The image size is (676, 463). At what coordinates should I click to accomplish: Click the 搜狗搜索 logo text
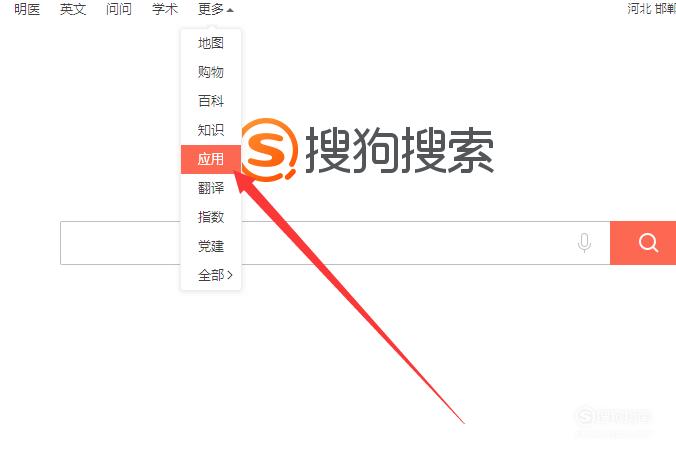pyautogui.click(x=399, y=150)
